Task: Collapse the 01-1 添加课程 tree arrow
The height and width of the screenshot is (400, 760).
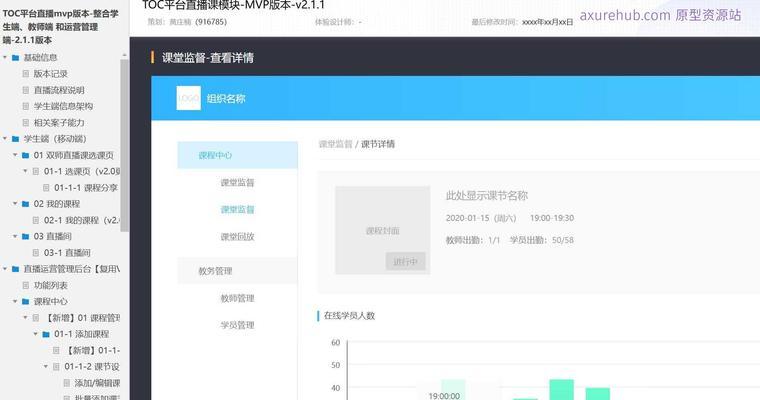Action: (36, 334)
